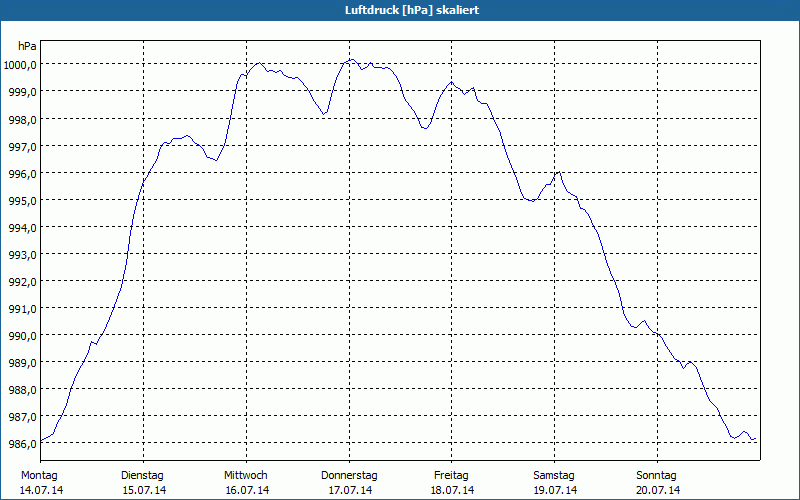This screenshot has height=500, width=800.
Task: Select the 994,0 axis value
Action: click(23, 228)
